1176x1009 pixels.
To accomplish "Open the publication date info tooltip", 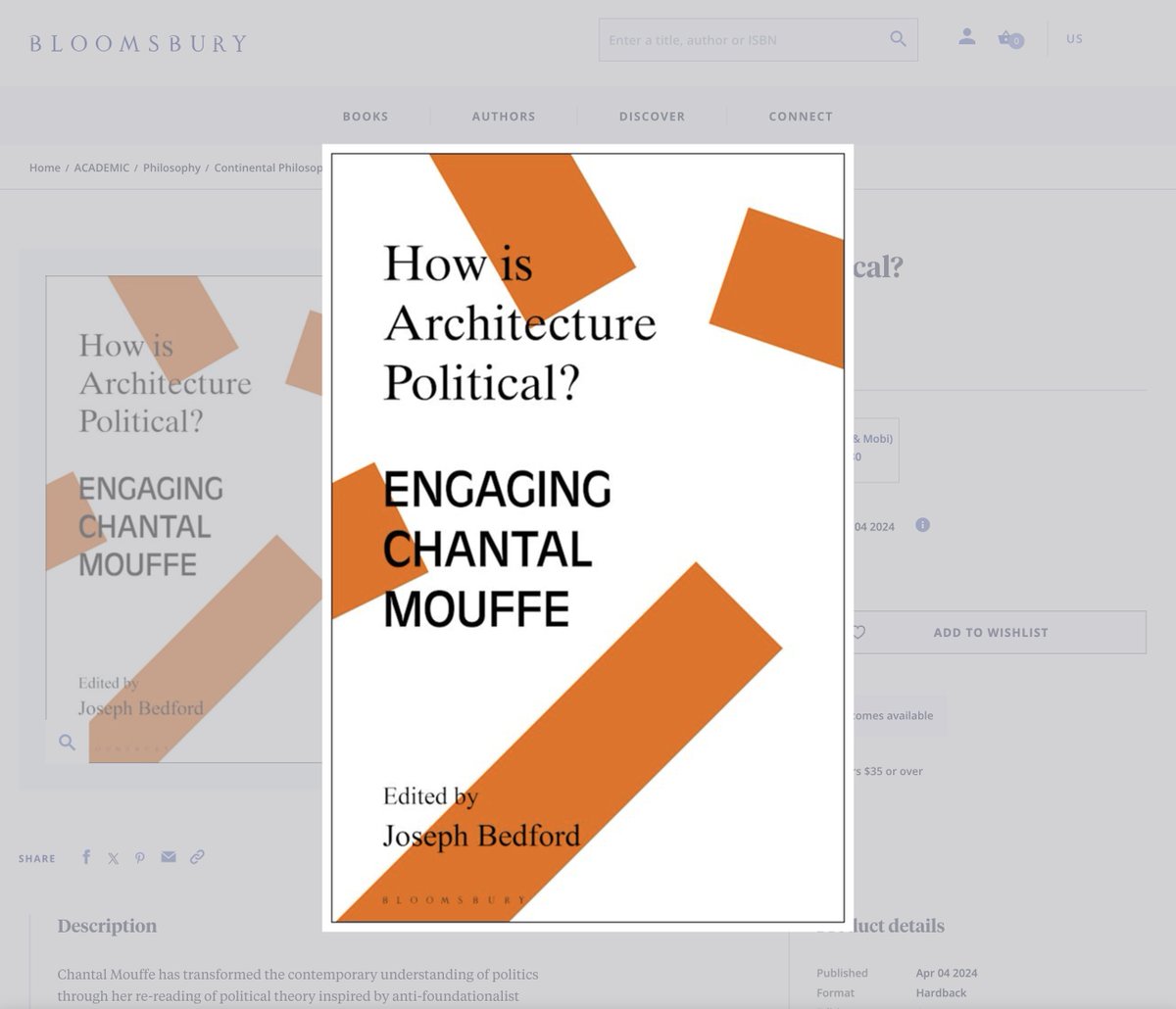I will [921, 525].
